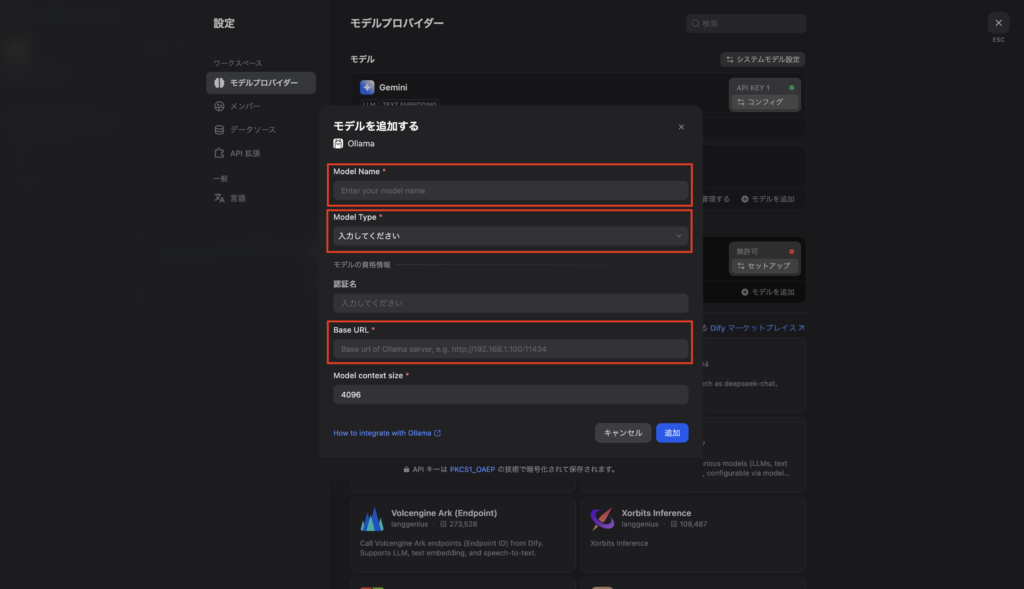Click the 言語 translate icon
This screenshot has width=1024, height=589.
point(219,198)
